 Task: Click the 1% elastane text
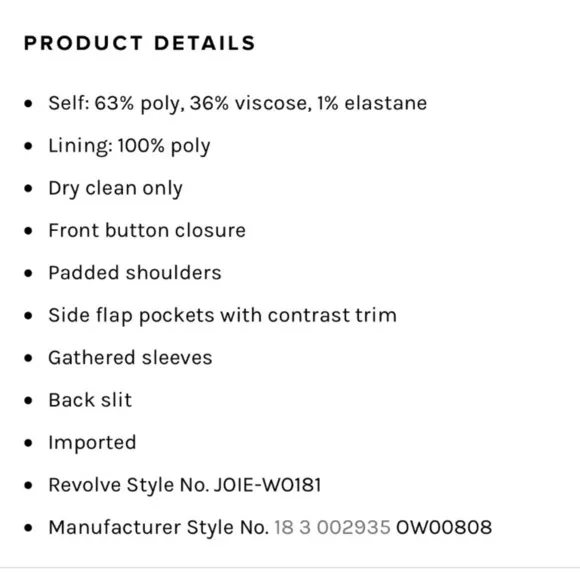[x=372, y=103]
